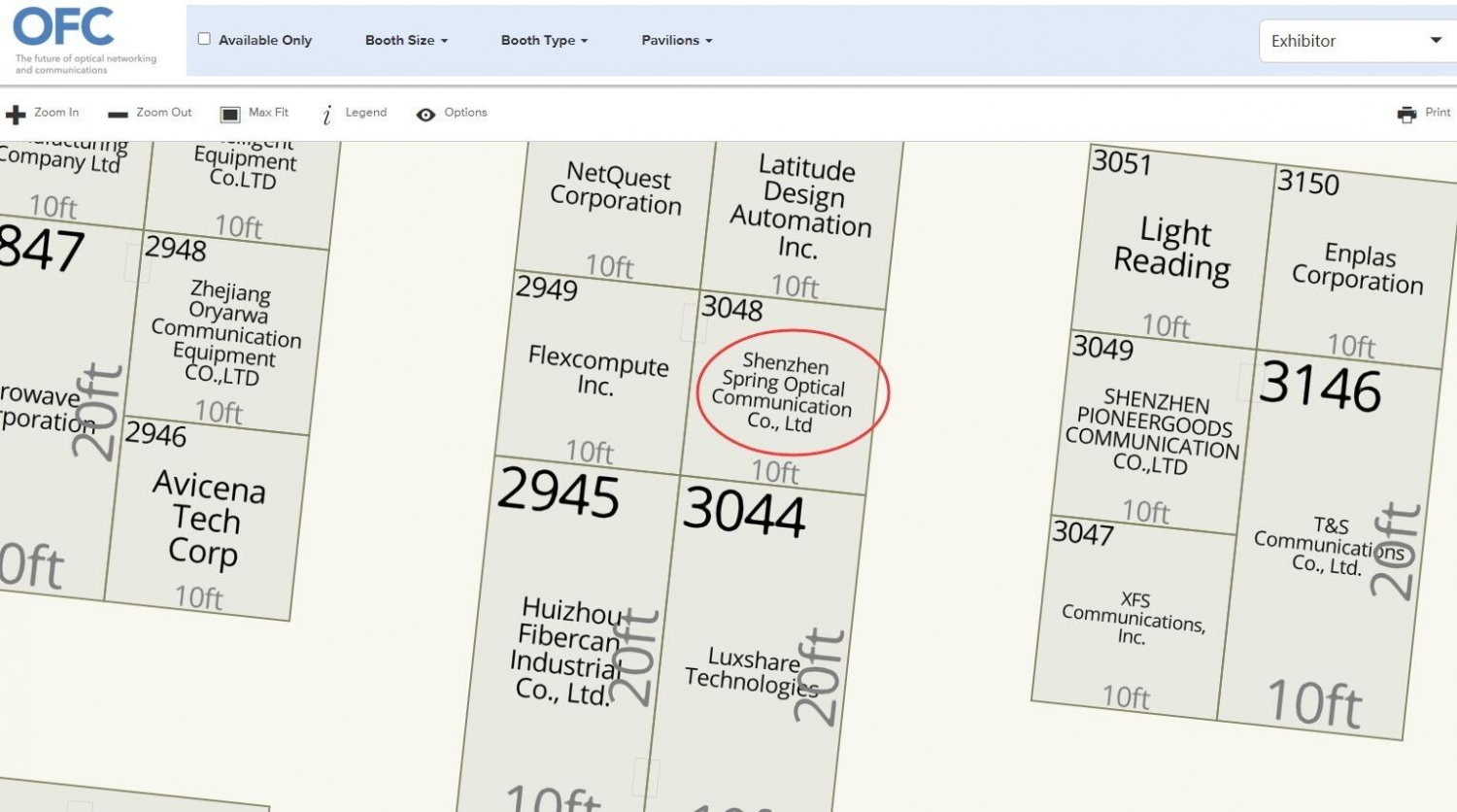The image size is (1457, 812).
Task: Click booth number 3047
Action: (x=1083, y=533)
